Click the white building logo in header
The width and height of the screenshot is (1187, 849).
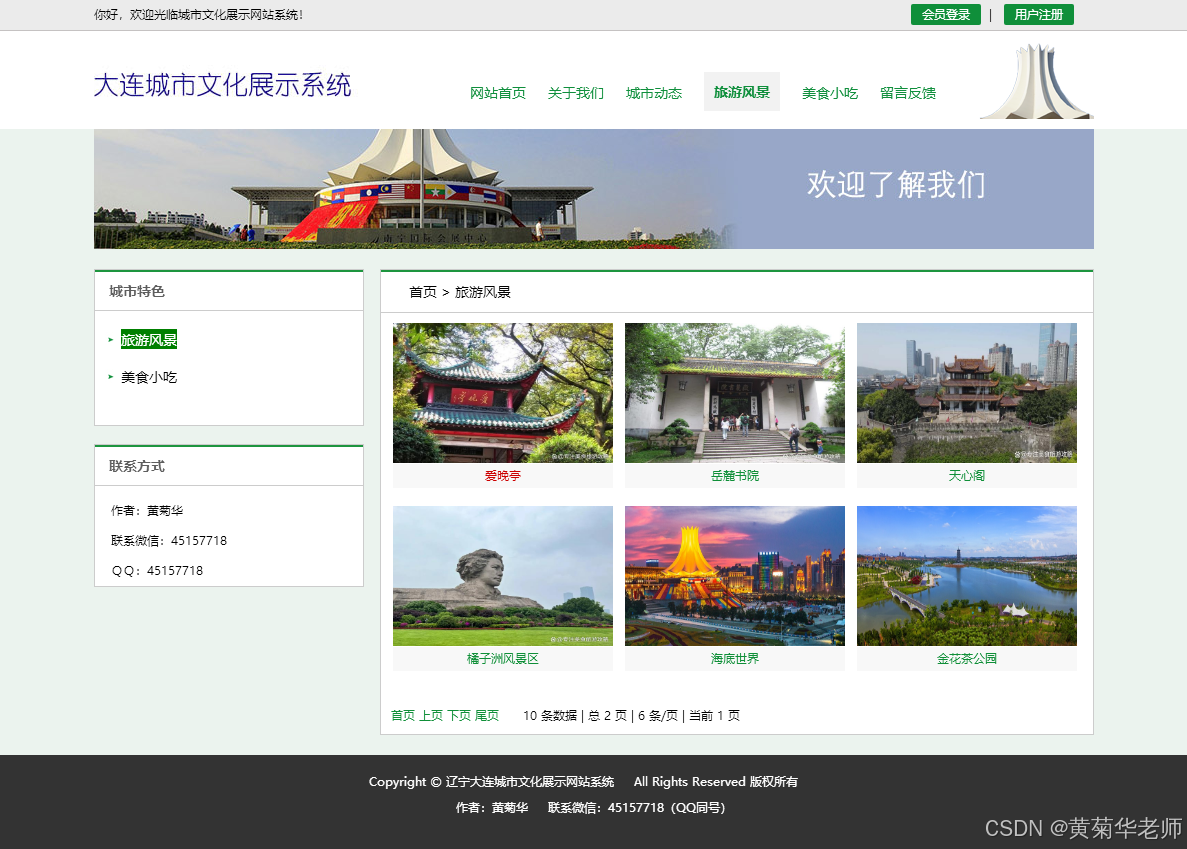[x=1036, y=82]
